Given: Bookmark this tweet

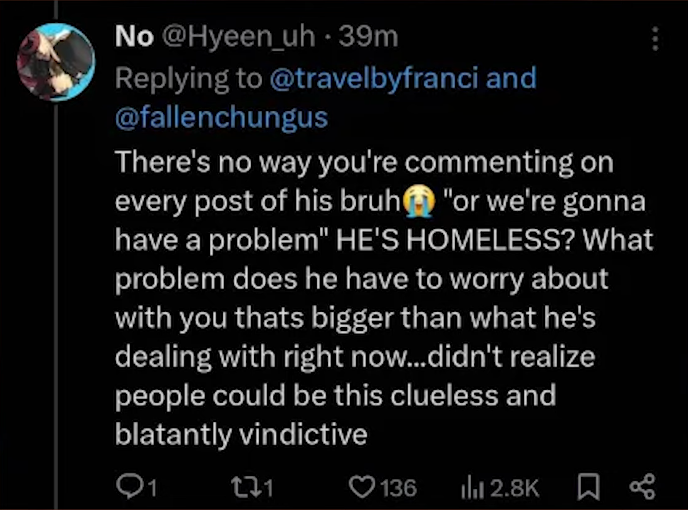Looking at the screenshot, I should [x=587, y=486].
